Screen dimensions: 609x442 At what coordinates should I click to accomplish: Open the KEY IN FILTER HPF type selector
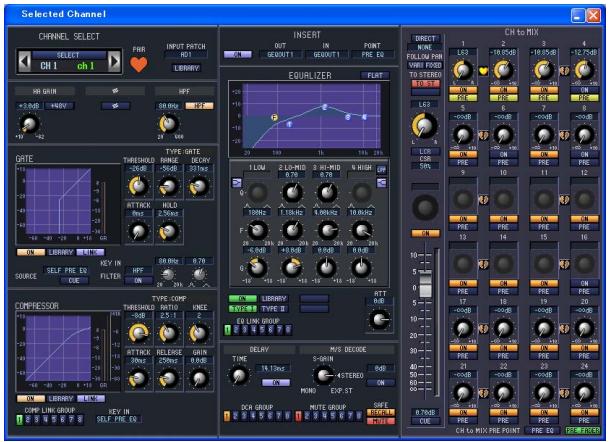pyautogui.click(x=138, y=270)
